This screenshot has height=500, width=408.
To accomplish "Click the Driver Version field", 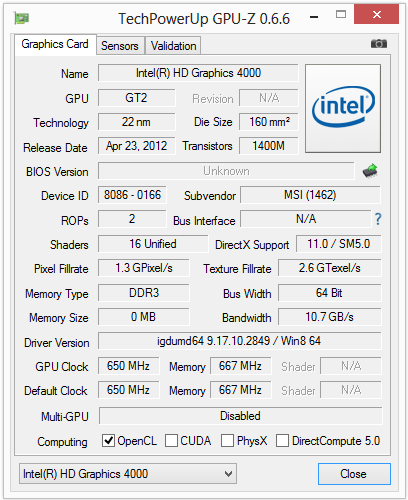I will (x=240, y=341).
